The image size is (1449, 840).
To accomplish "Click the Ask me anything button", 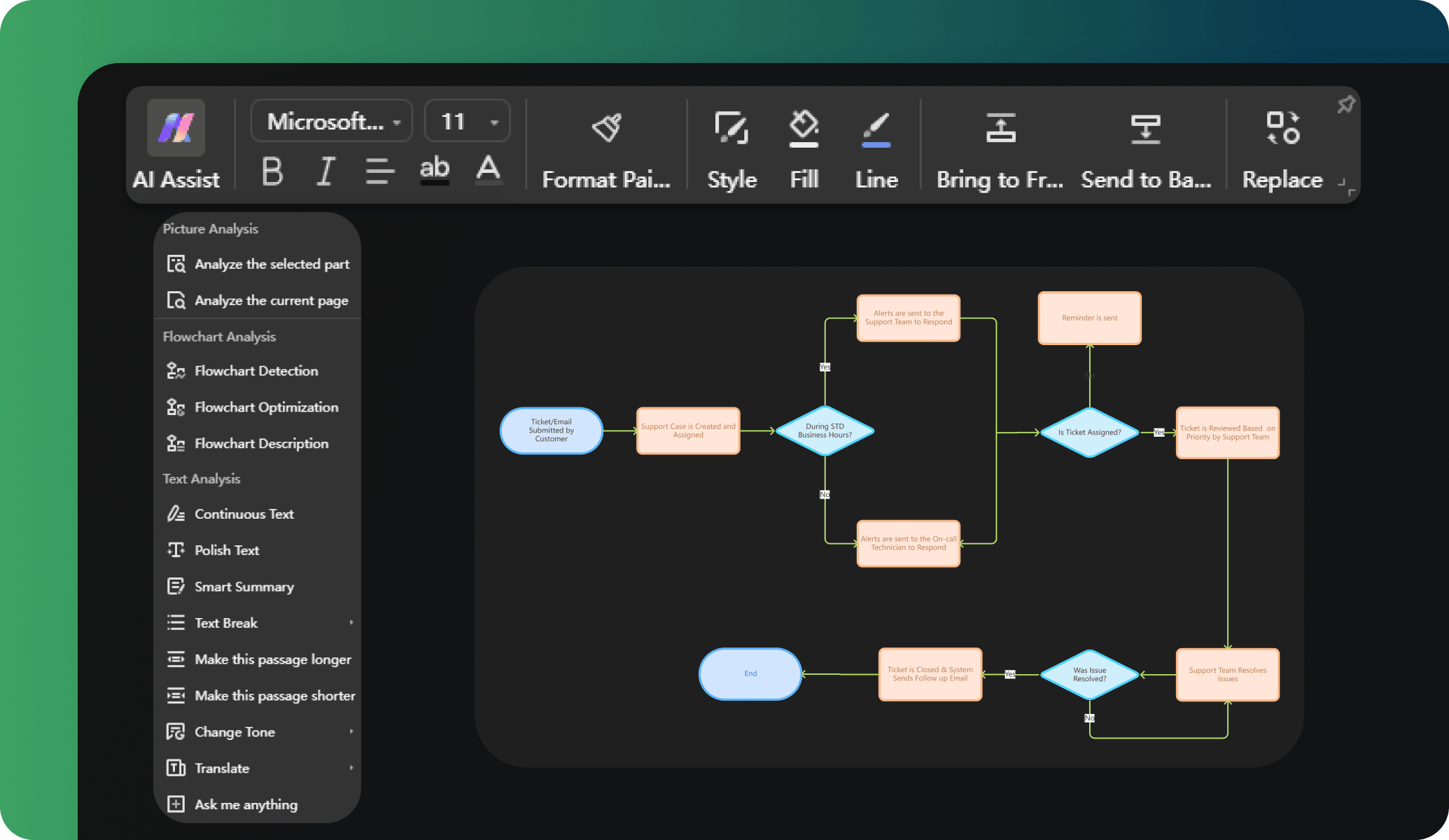I will 246,803.
